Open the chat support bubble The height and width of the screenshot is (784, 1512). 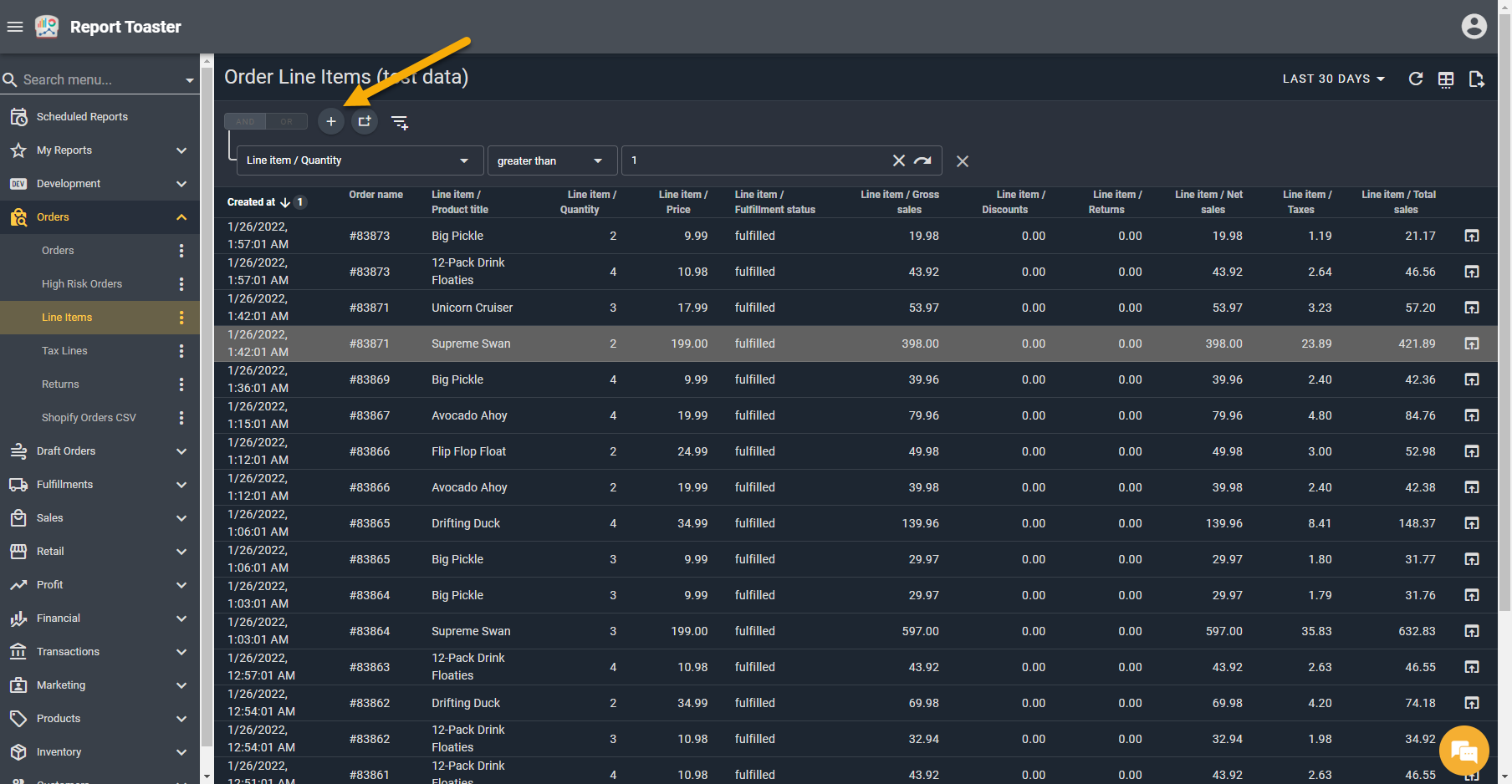tap(1463, 751)
